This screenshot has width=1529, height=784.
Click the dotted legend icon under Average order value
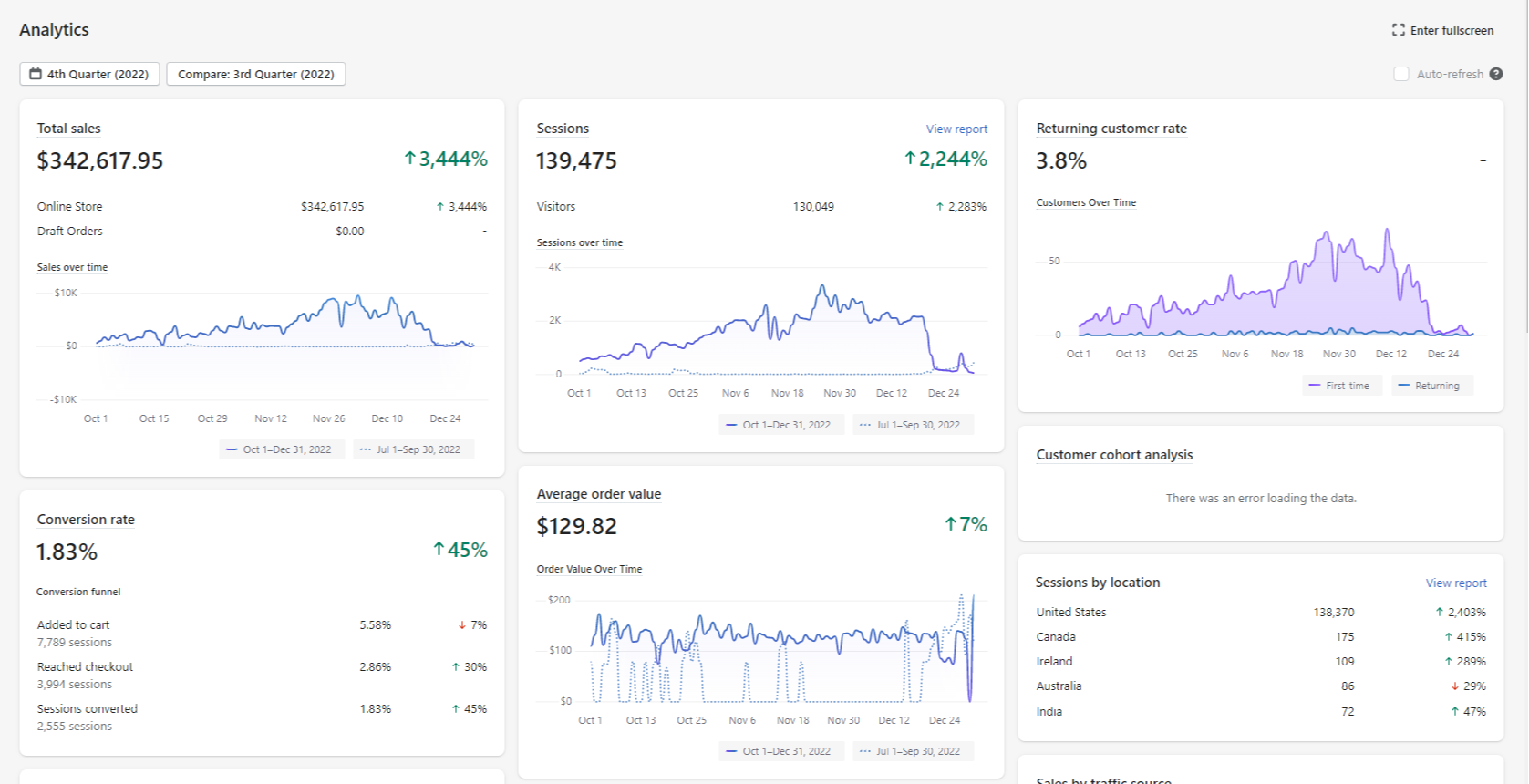click(x=865, y=751)
